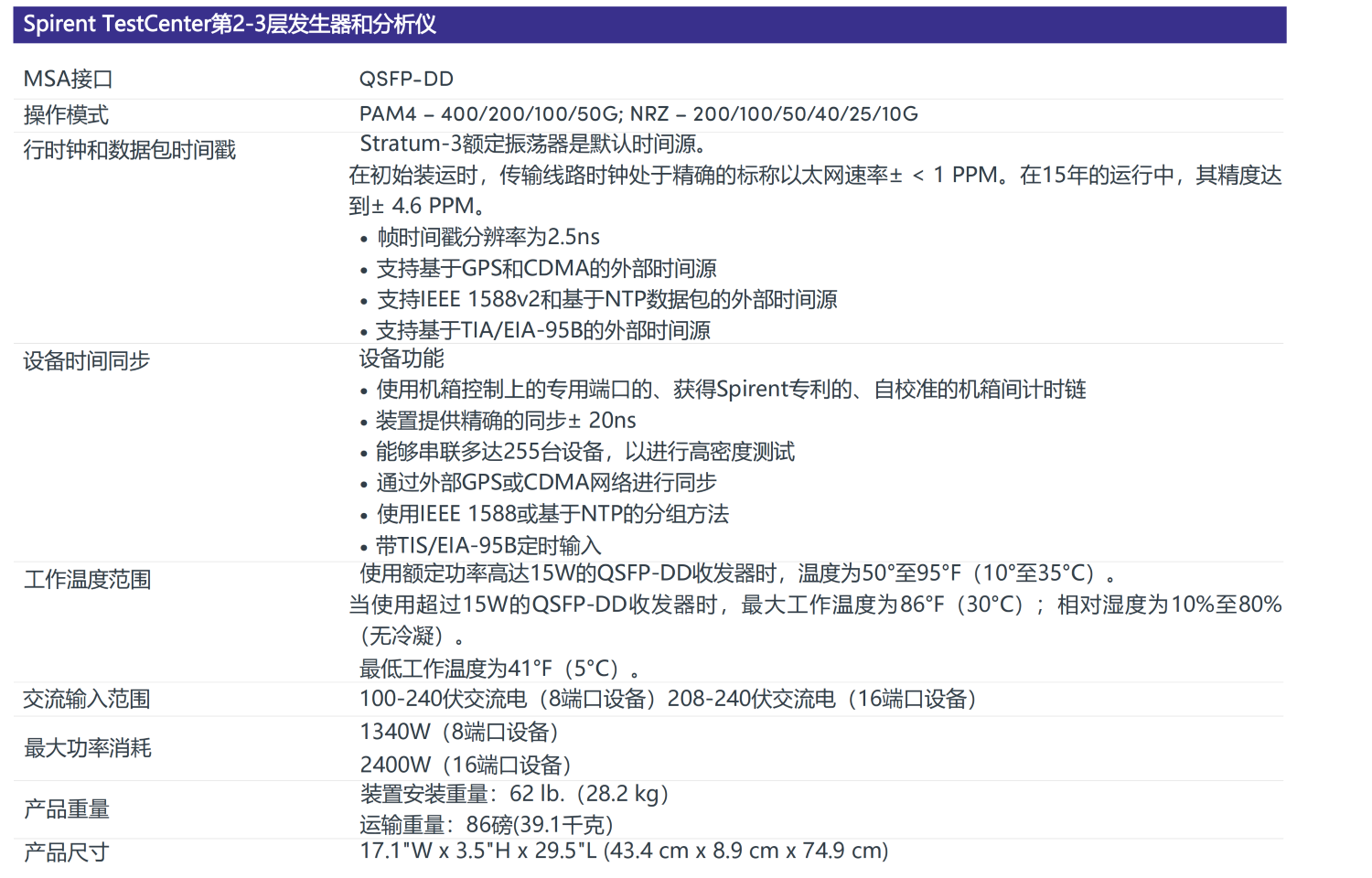This screenshot has height=878, width=1372.
Task: Click the Spirent TestCenter table header bar
Action: (649, 25)
